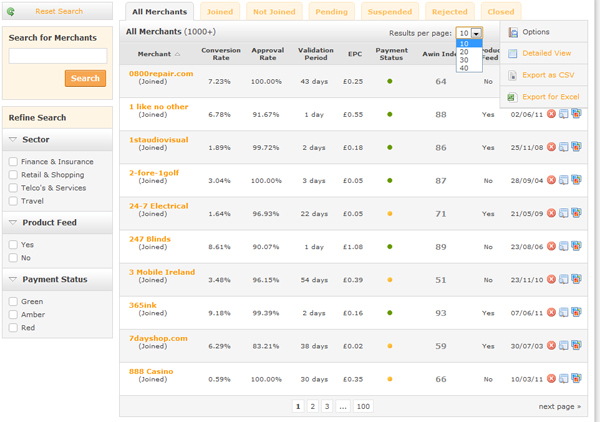Click the window icon in 2-fore-1golf row
Viewport: 600px width, 422px height.
563,180
